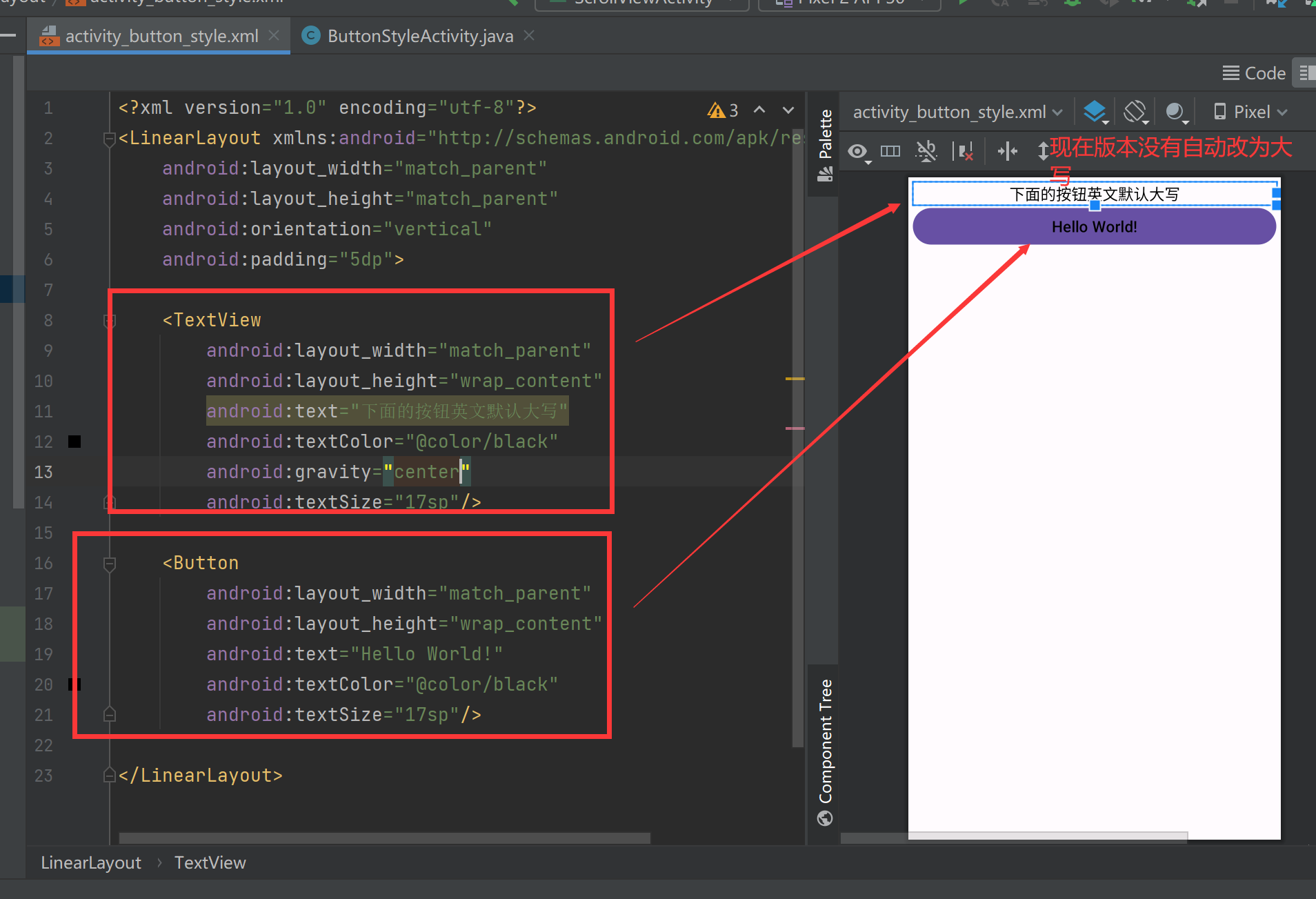Click the warnings indicator showing 3
Screen dimensions: 1316x899
tap(723, 110)
